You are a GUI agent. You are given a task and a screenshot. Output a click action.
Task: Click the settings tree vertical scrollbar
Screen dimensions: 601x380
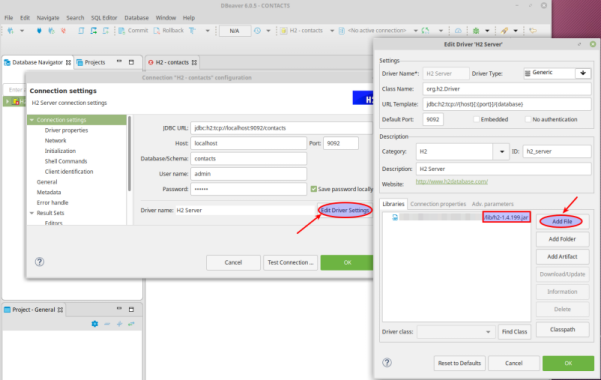(x=130, y=153)
